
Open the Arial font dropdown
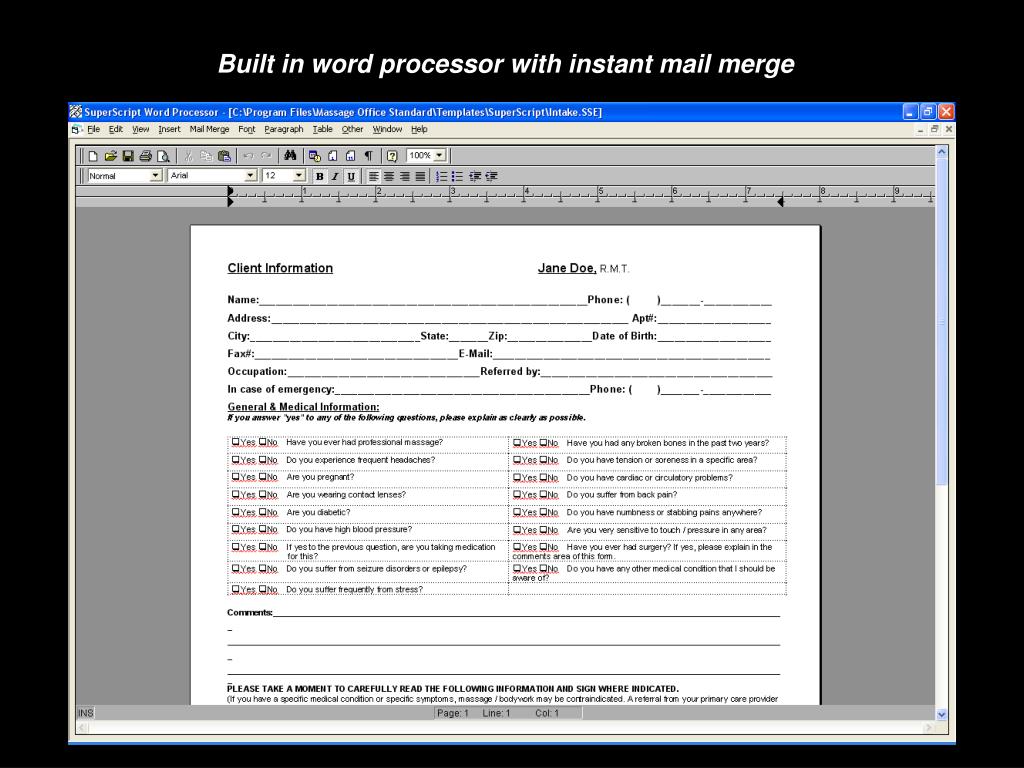(251, 176)
